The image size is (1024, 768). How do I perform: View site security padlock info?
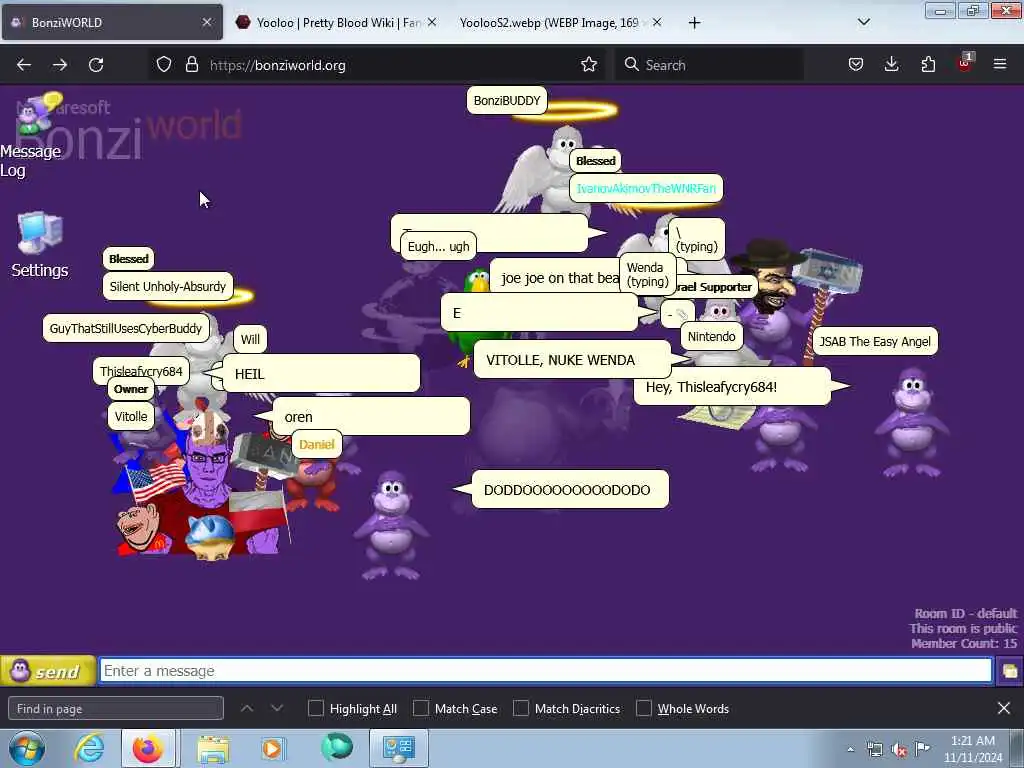[x=191, y=65]
